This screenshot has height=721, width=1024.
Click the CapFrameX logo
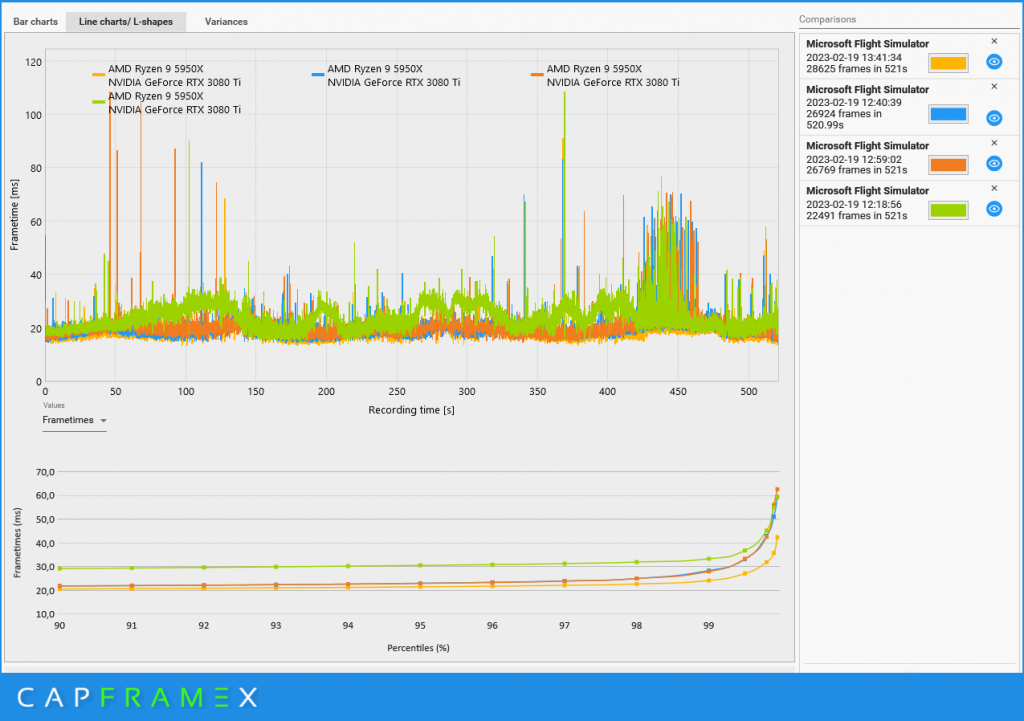pyautogui.click(x=137, y=697)
